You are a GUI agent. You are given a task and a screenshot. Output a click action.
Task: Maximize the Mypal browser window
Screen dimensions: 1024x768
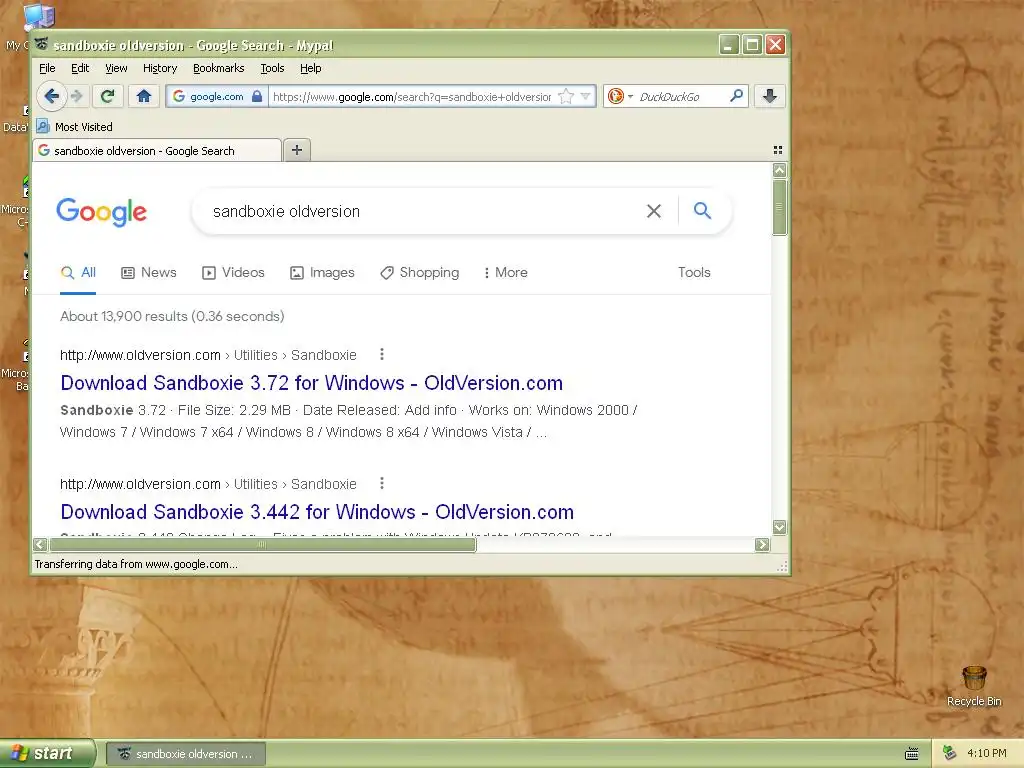coord(752,44)
